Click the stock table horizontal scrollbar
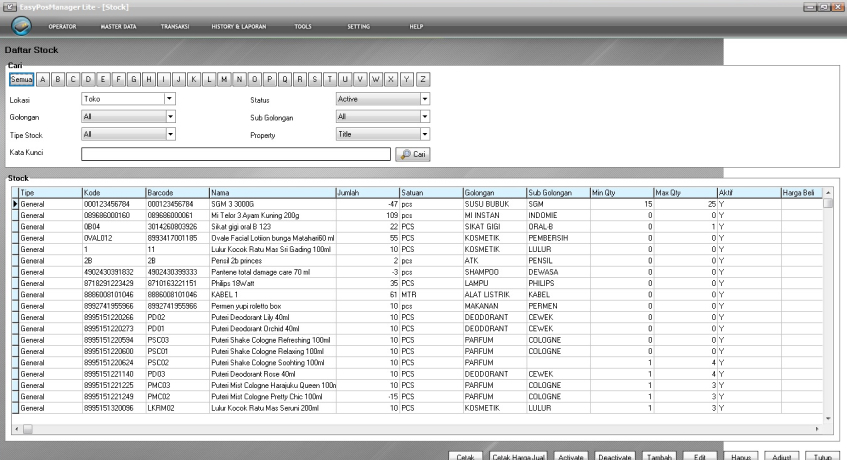 (420, 429)
